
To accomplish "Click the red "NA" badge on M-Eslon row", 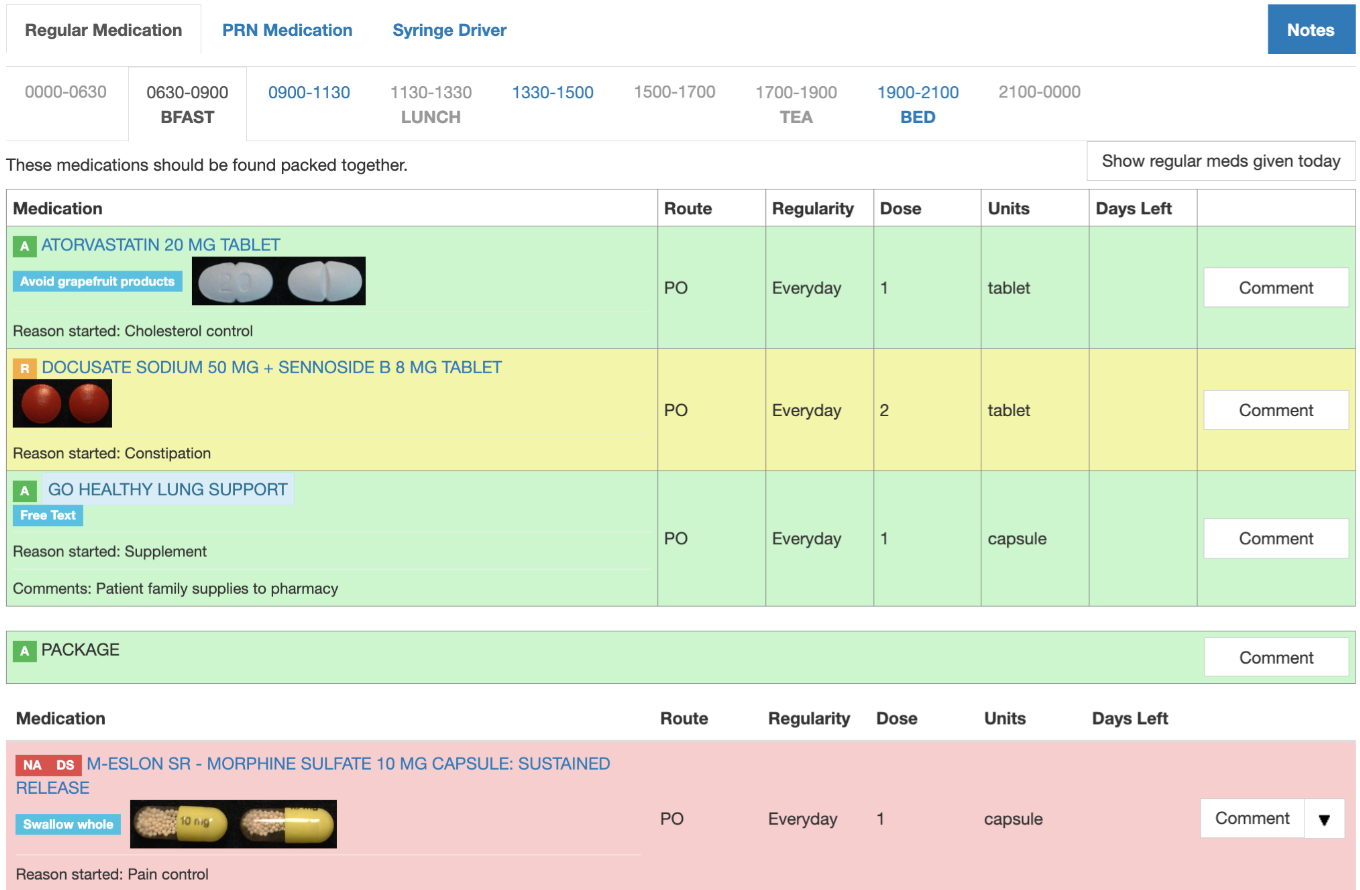I will click(31, 764).
